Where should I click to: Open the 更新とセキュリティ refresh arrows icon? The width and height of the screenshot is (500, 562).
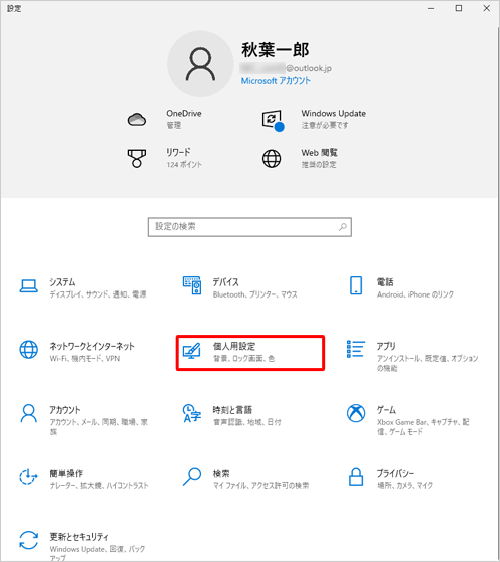pyautogui.click(x=29, y=540)
